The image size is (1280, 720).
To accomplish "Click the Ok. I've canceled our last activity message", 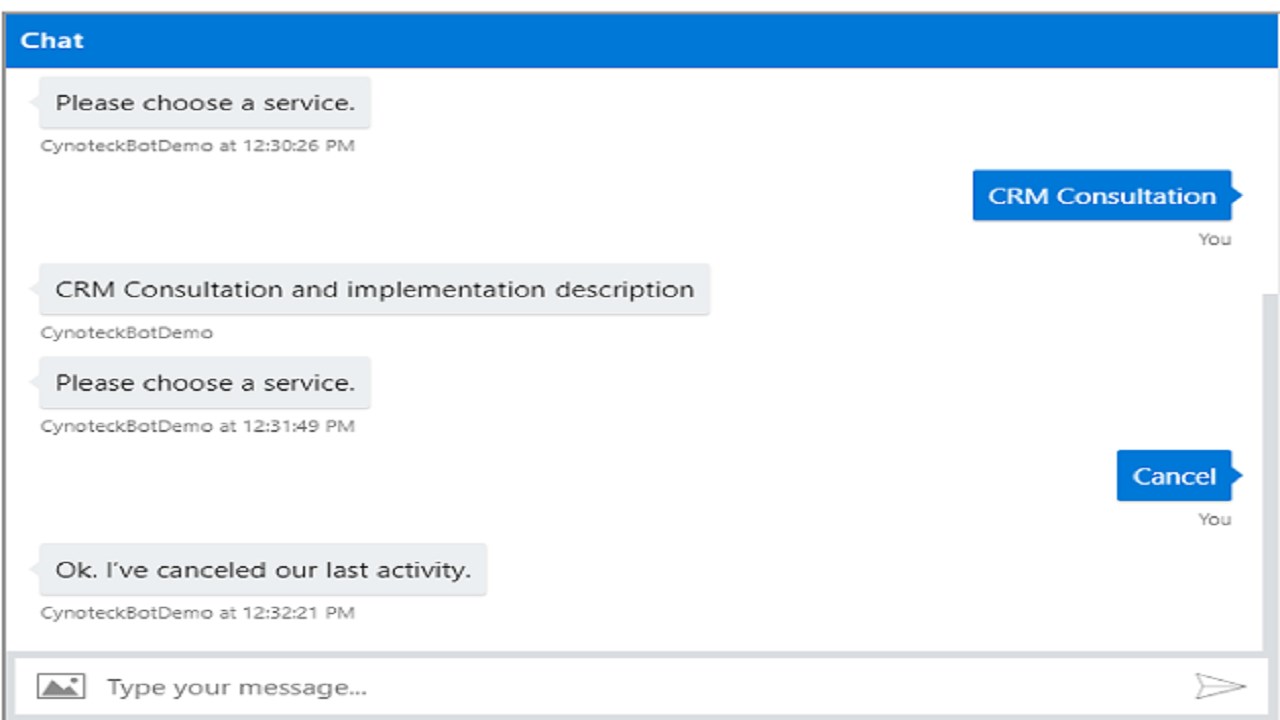I will click(263, 570).
